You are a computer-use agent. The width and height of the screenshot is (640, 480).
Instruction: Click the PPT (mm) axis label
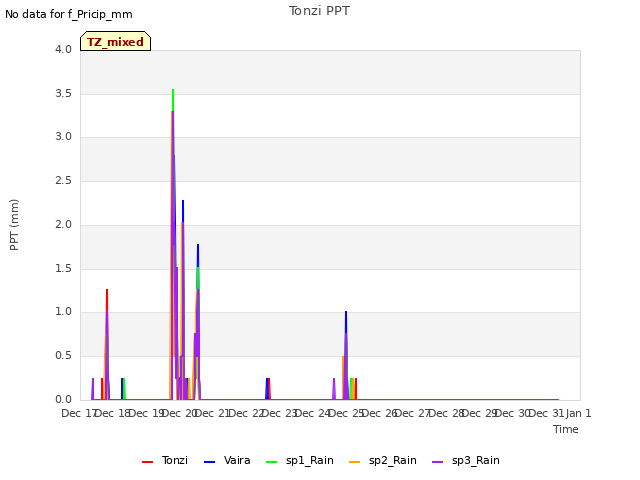[x=14, y=225]
